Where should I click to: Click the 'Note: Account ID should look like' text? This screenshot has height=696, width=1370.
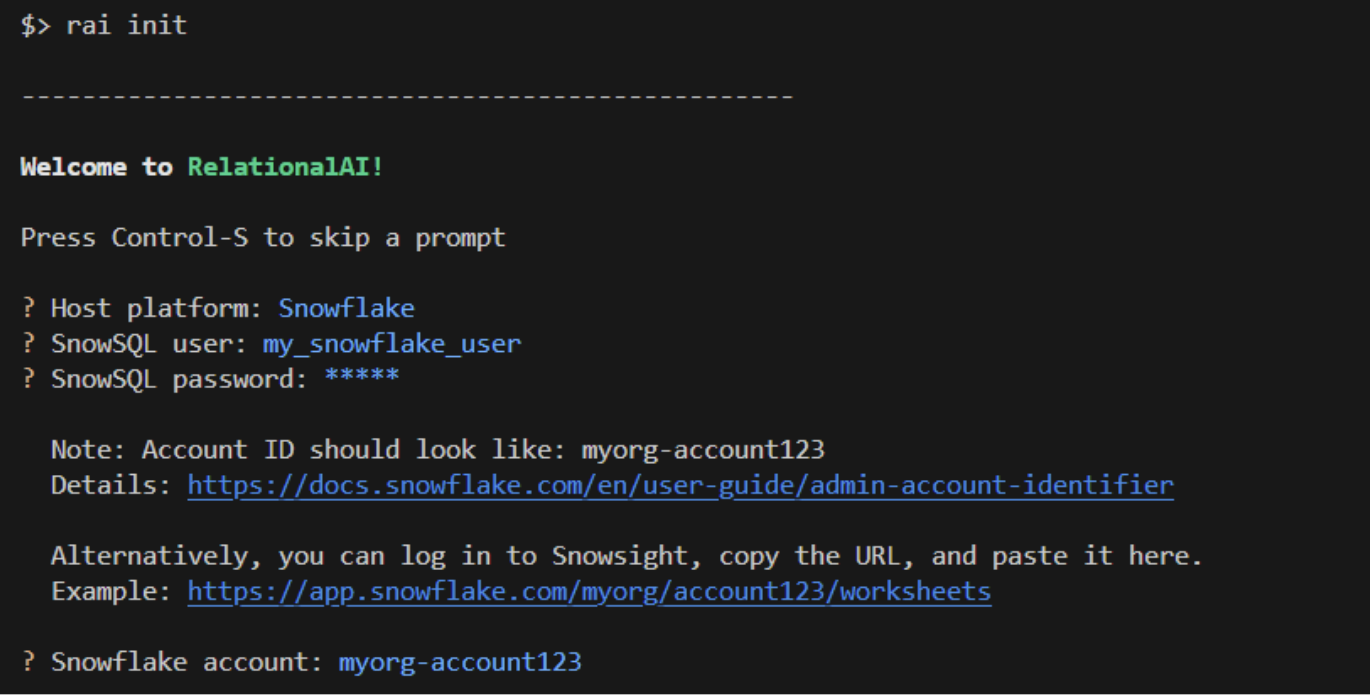tap(310, 450)
